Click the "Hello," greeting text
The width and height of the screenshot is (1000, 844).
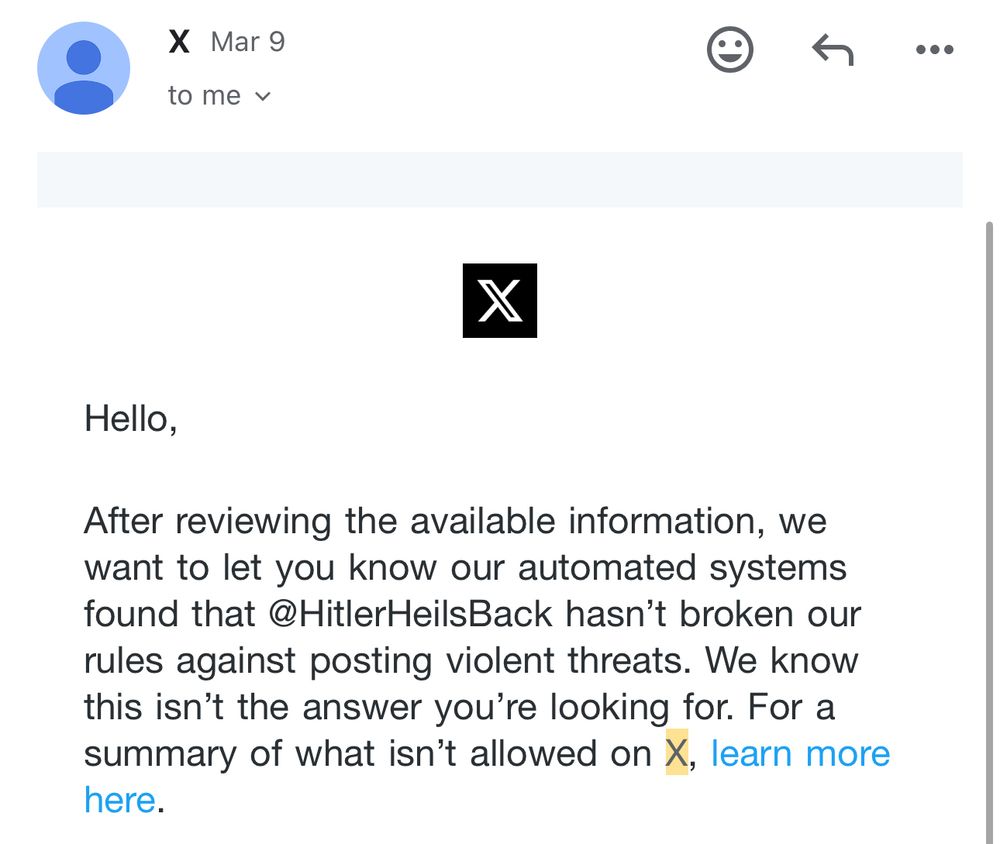point(131,418)
